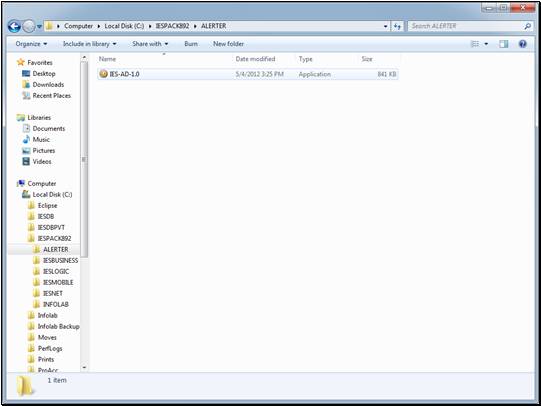Screen dimensions: 541x406
Task: Open the Downloads folder in Favorites
Action: (x=48, y=85)
